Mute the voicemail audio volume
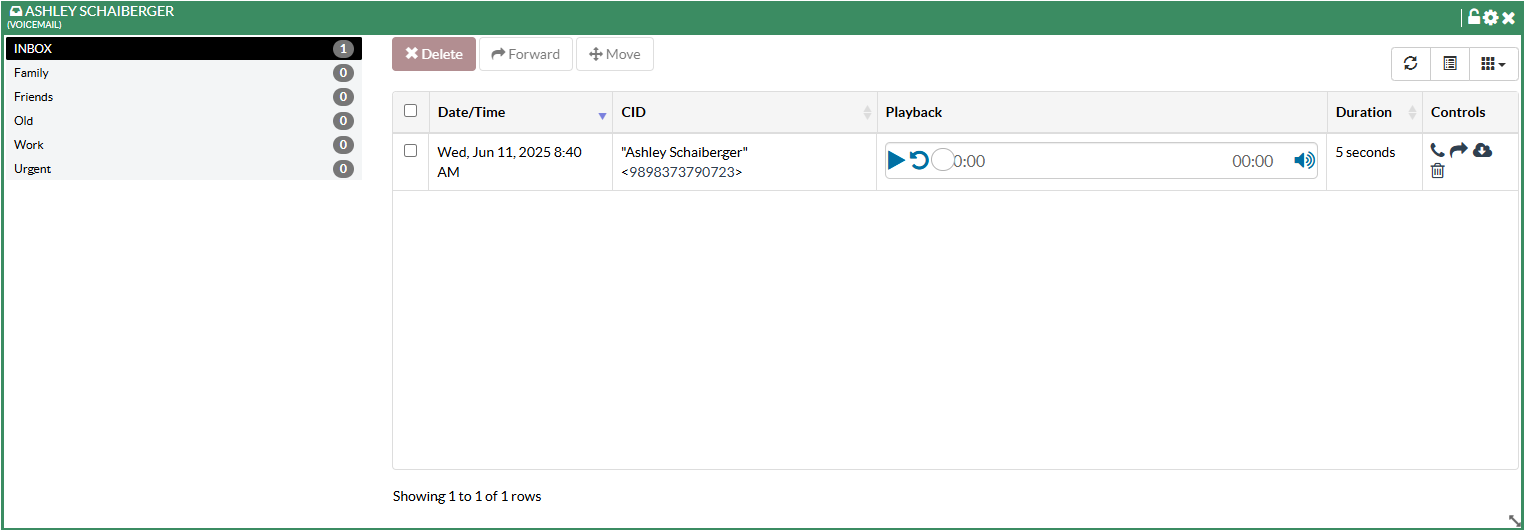 pos(1304,160)
